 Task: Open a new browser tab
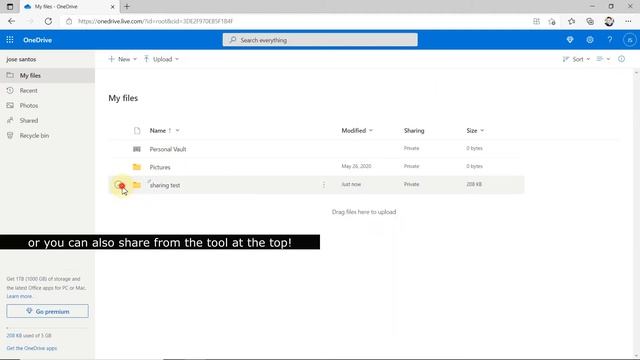127,7
